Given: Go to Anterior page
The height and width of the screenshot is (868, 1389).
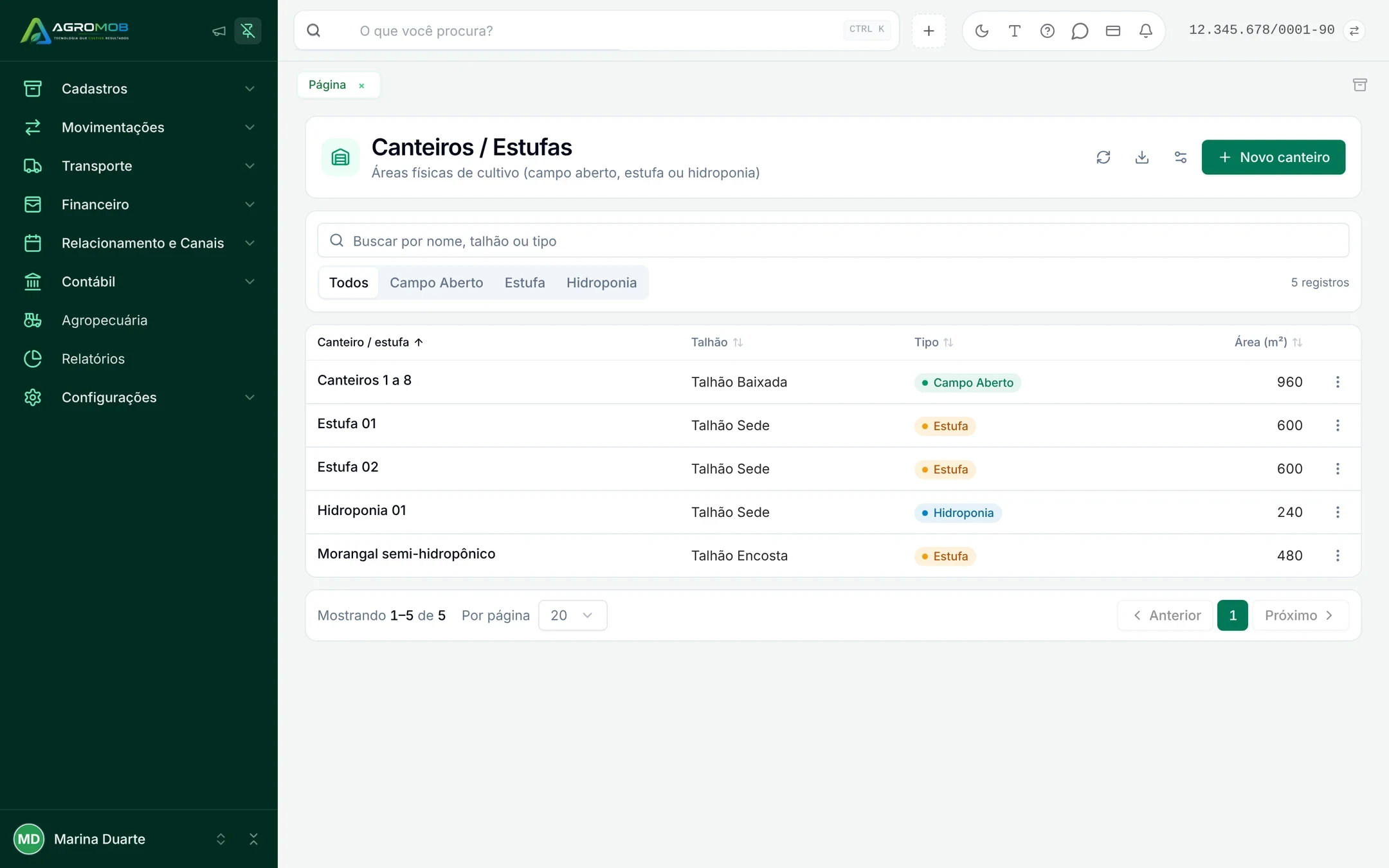Looking at the screenshot, I should pyautogui.click(x=1165, y=615).
